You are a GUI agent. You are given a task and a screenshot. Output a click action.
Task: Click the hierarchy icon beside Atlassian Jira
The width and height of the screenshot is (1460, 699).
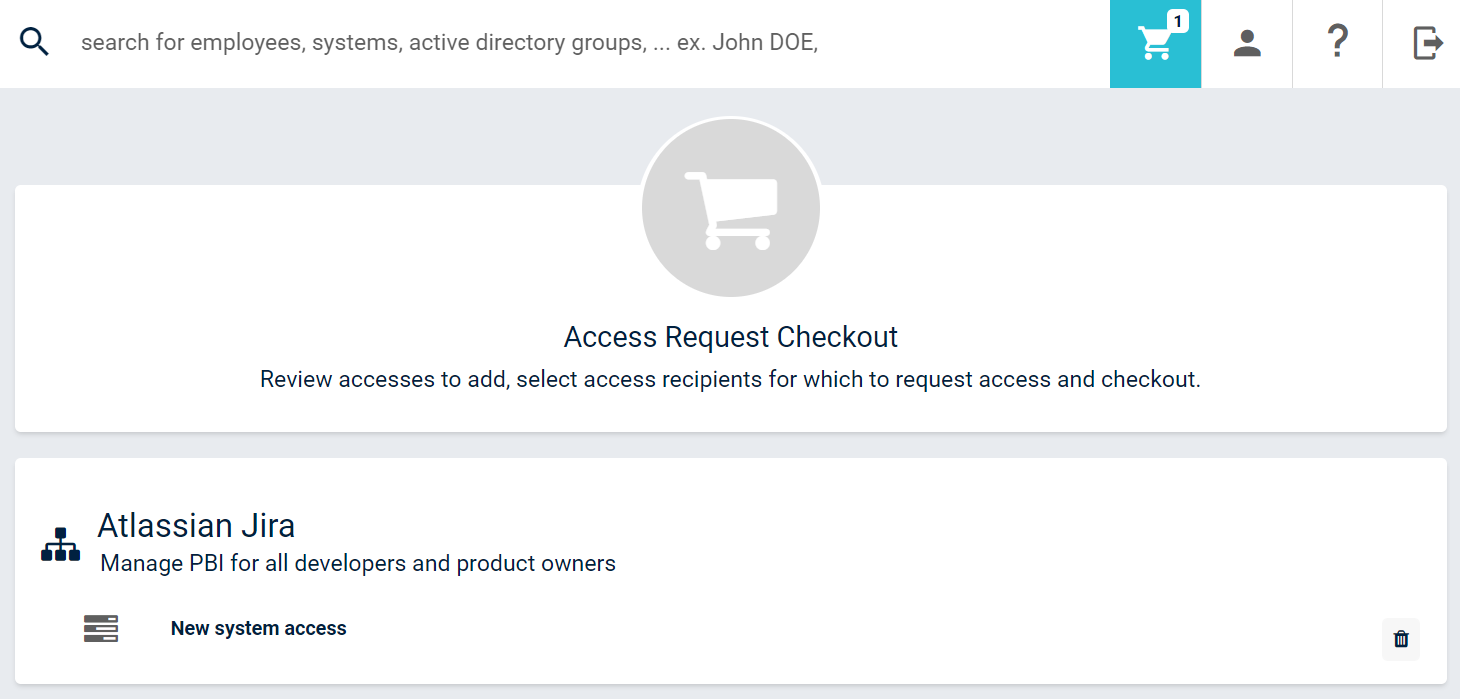(x=59, y=542)
